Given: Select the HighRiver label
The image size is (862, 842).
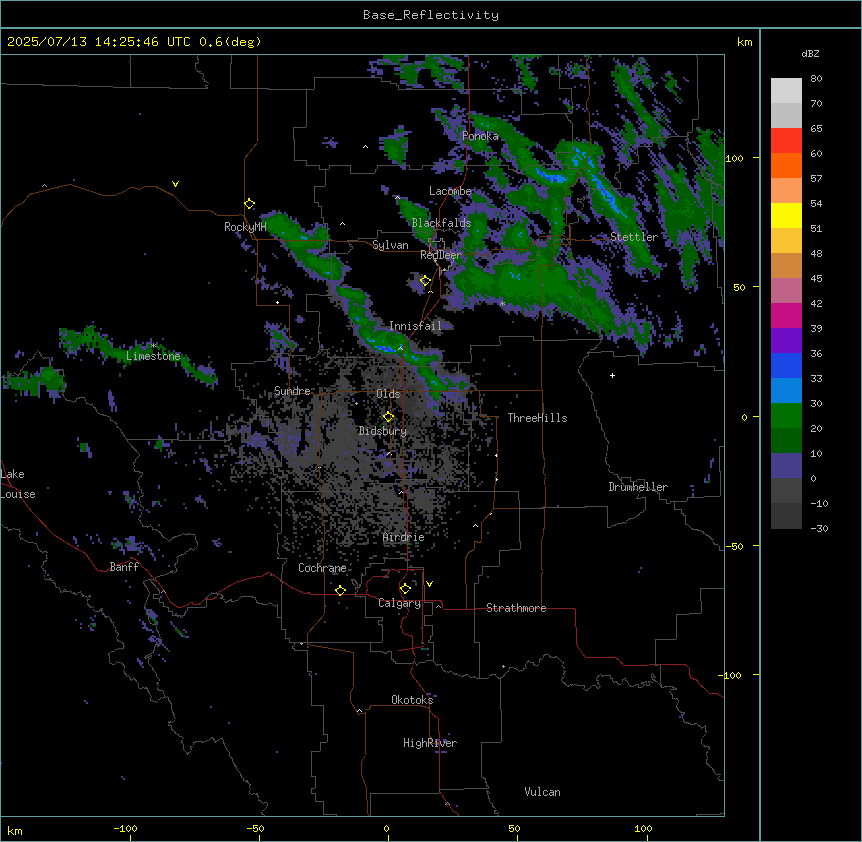Looking at the screenshot, I should click(430, 743).
